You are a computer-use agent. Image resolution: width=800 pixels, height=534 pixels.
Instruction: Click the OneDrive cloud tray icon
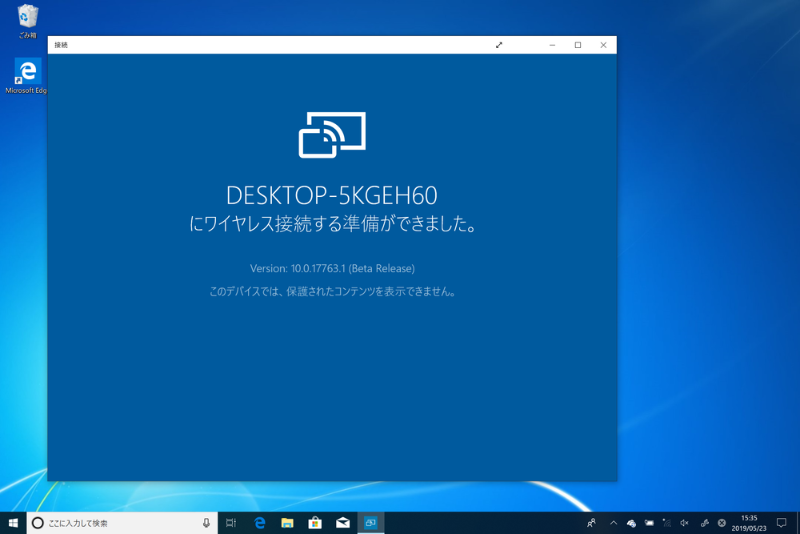[631, 523]
